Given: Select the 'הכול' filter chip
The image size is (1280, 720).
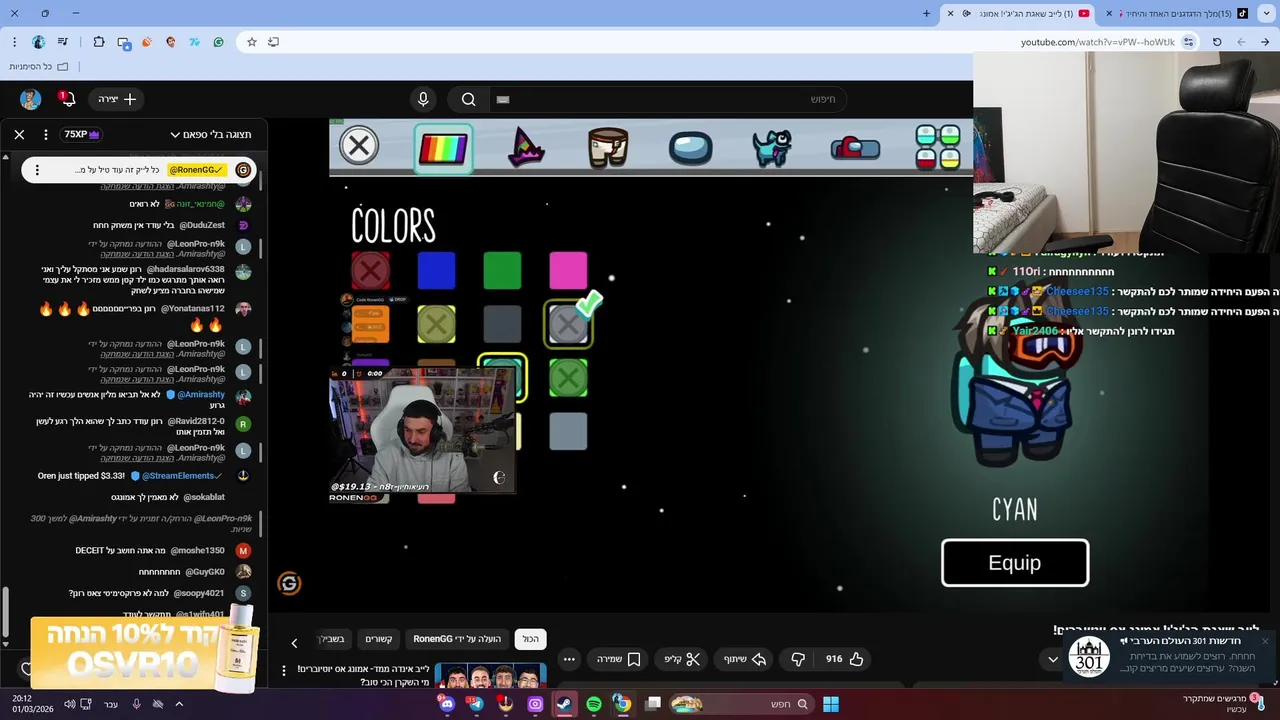Looking at the screenshot, I should tap(530, 639).
